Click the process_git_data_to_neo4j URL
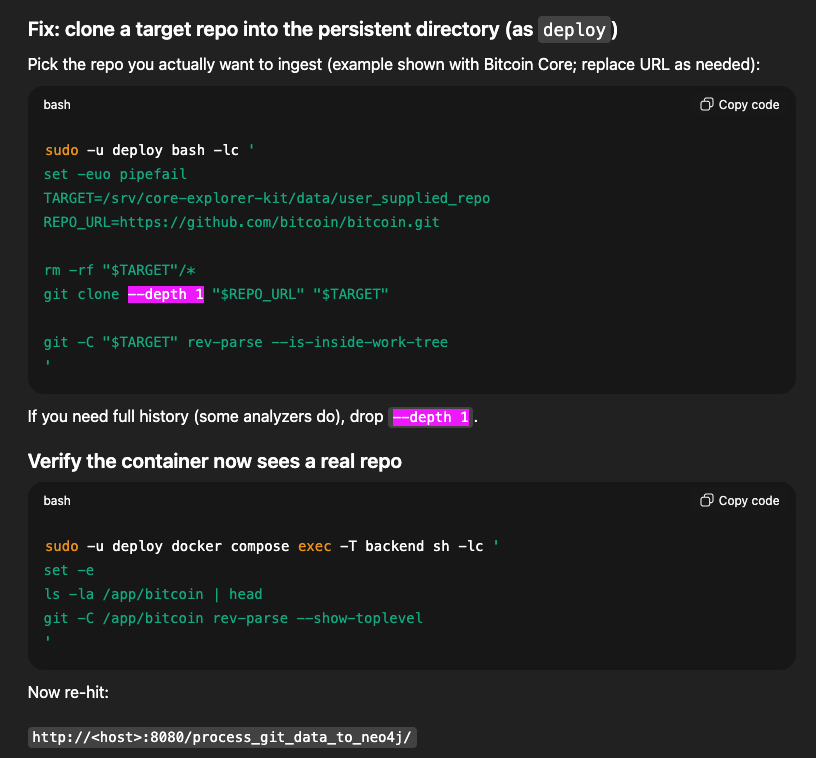Image resolution: width=816 pixels, height=758 pixels. click(x=222, y=738)
